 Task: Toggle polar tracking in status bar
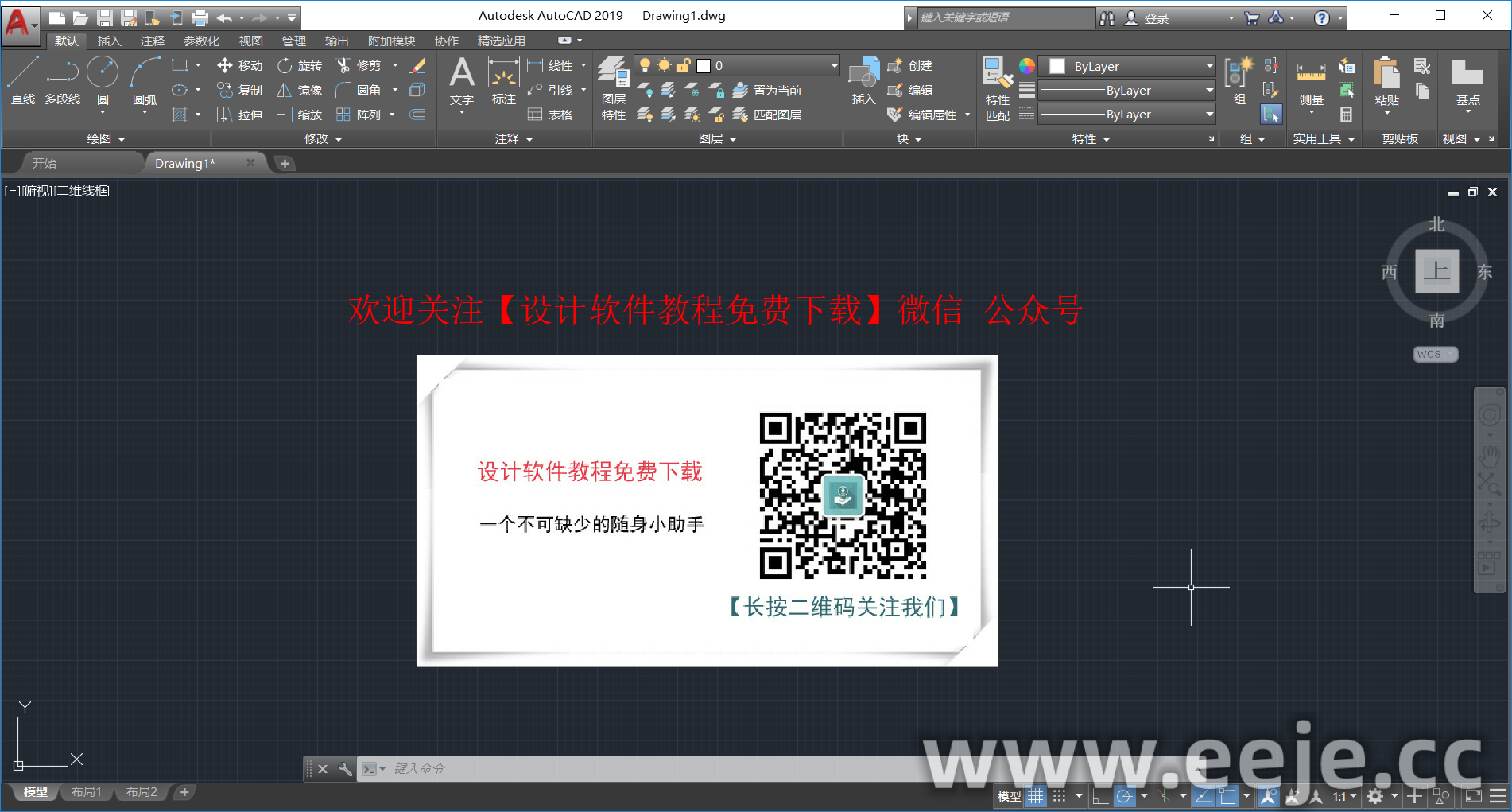point(1124,796)
